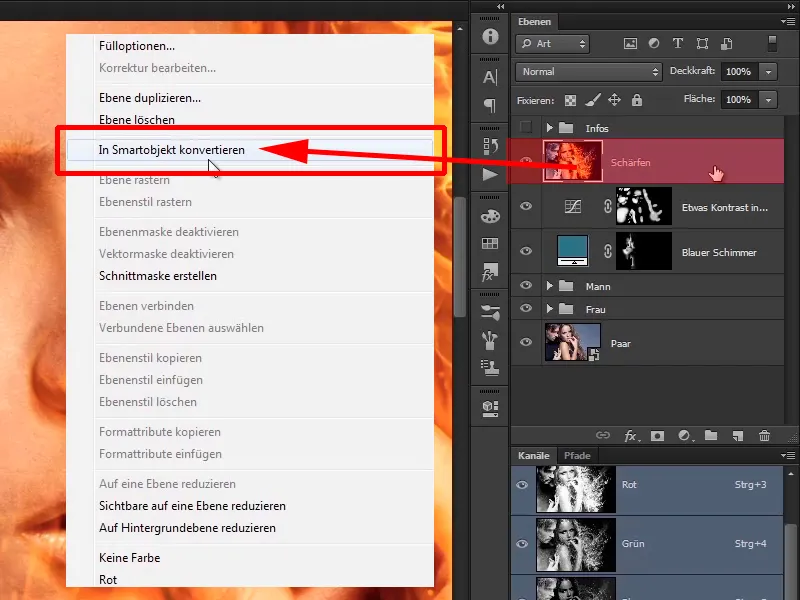Image resolution: width=800 pixels, height=600 pixels.
Task: Add a layer mask icon
Action: tap(657, 436)
